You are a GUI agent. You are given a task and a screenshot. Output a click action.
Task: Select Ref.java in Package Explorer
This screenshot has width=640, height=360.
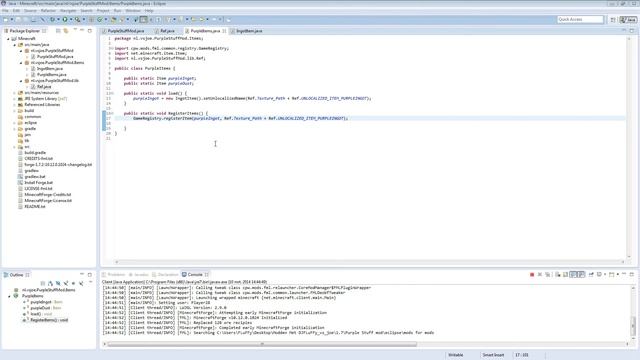click(44, 87)
